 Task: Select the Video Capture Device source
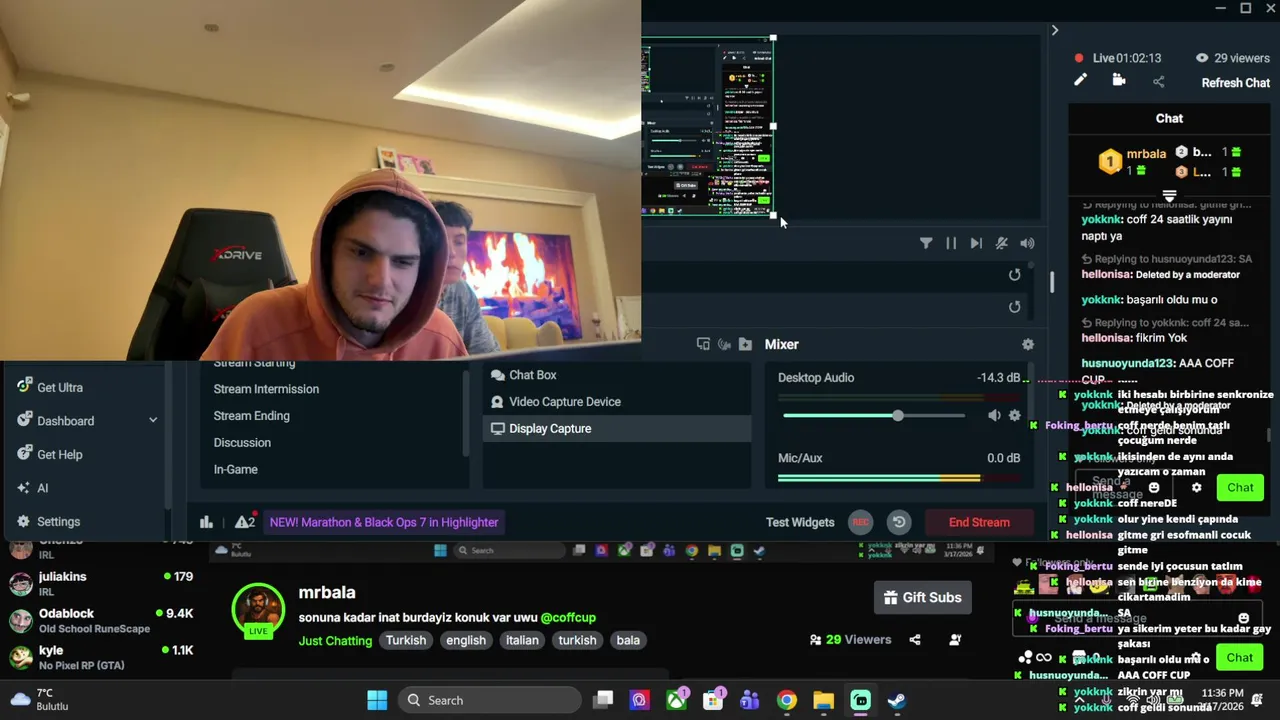tap(617, 402)
